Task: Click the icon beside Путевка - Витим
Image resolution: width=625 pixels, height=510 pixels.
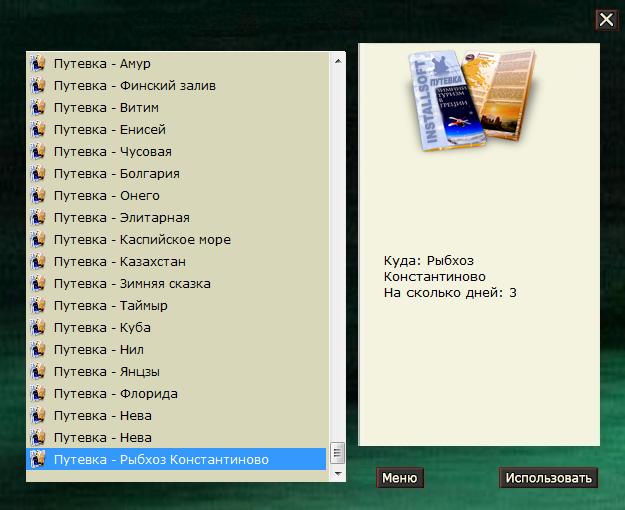Action: pyautogui.click(x=38, y=107)
